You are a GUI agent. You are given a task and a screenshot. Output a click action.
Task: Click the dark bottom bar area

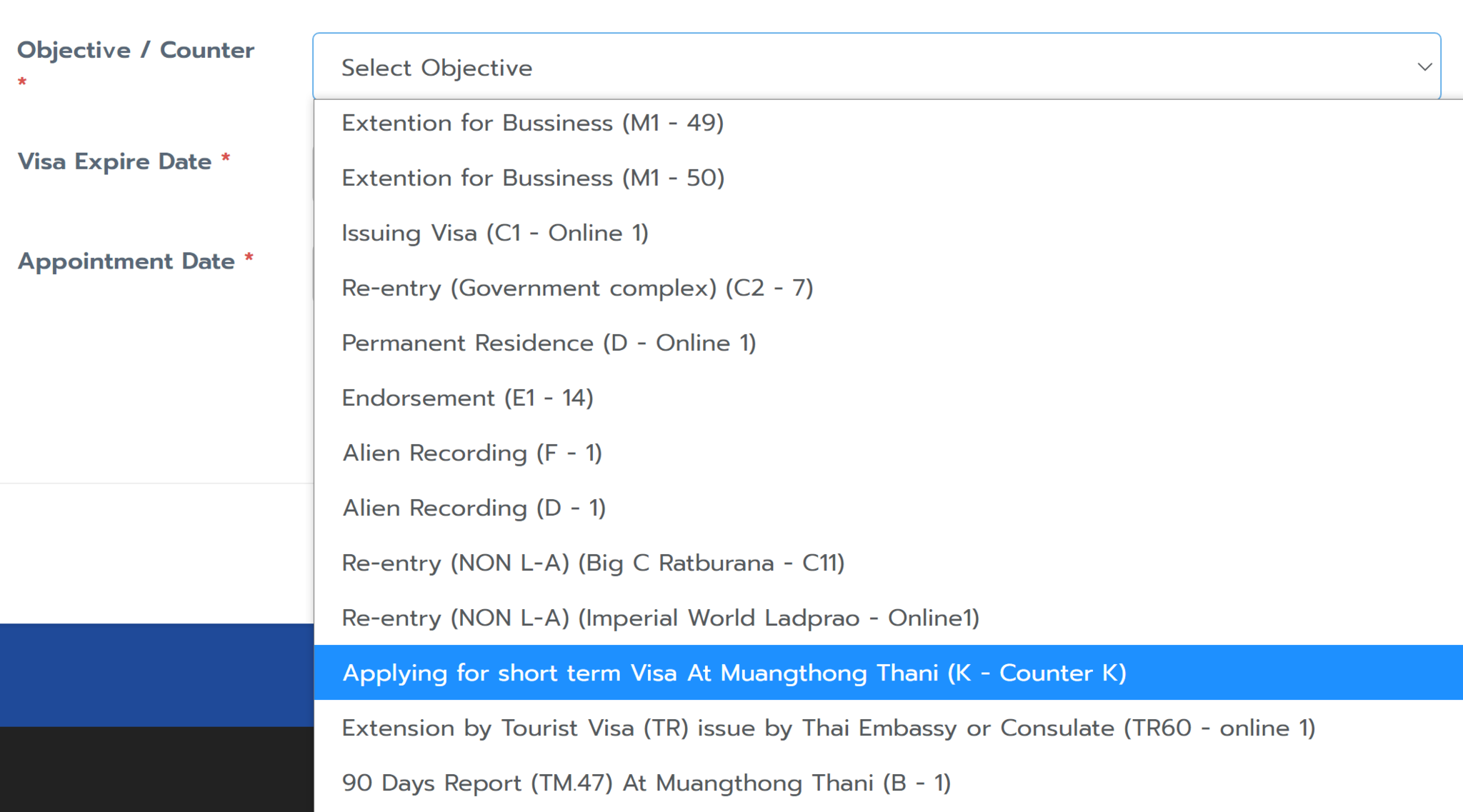point(156,769)
